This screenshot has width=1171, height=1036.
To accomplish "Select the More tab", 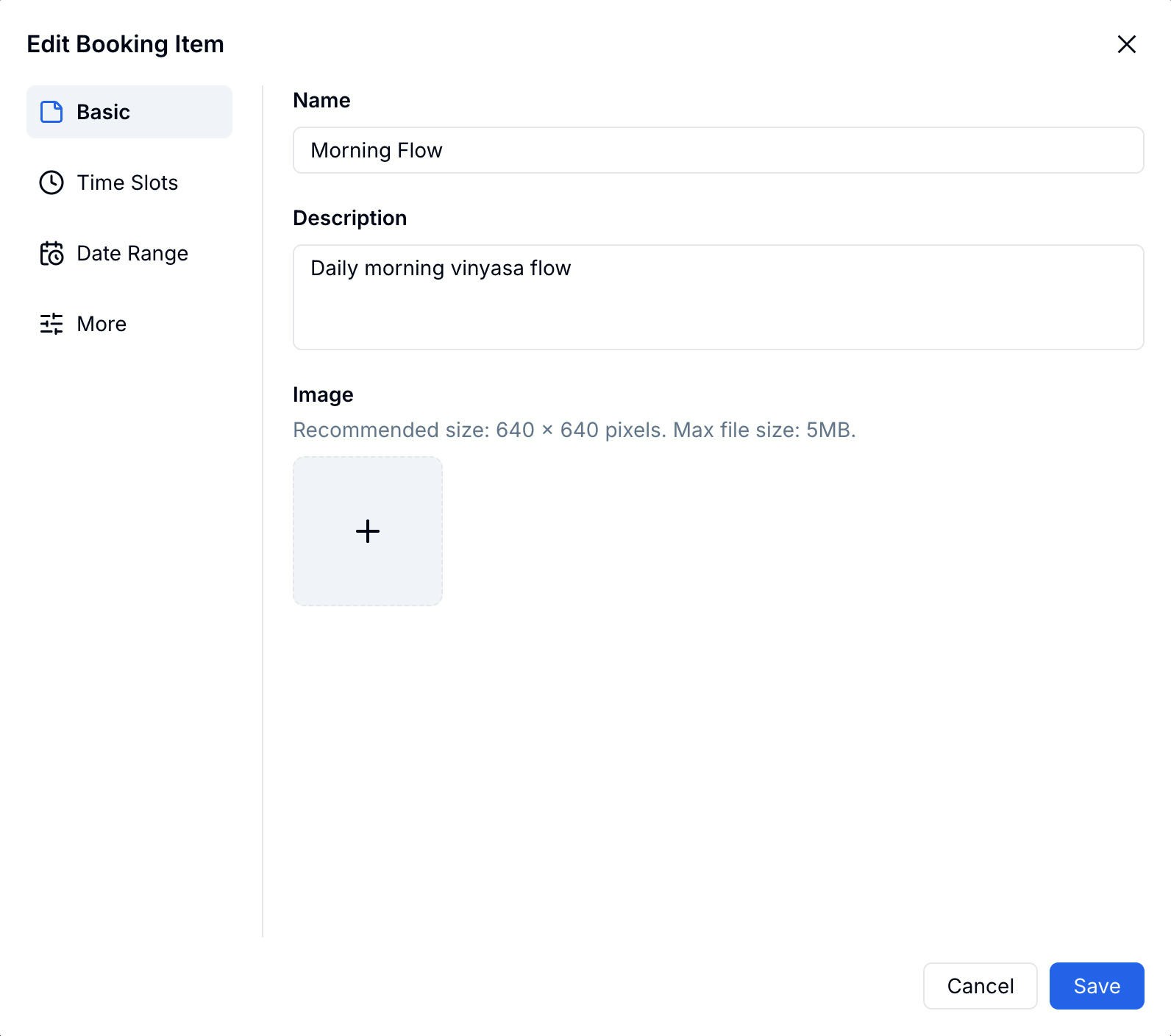I will pyautogui.click(x=129, y=324).
